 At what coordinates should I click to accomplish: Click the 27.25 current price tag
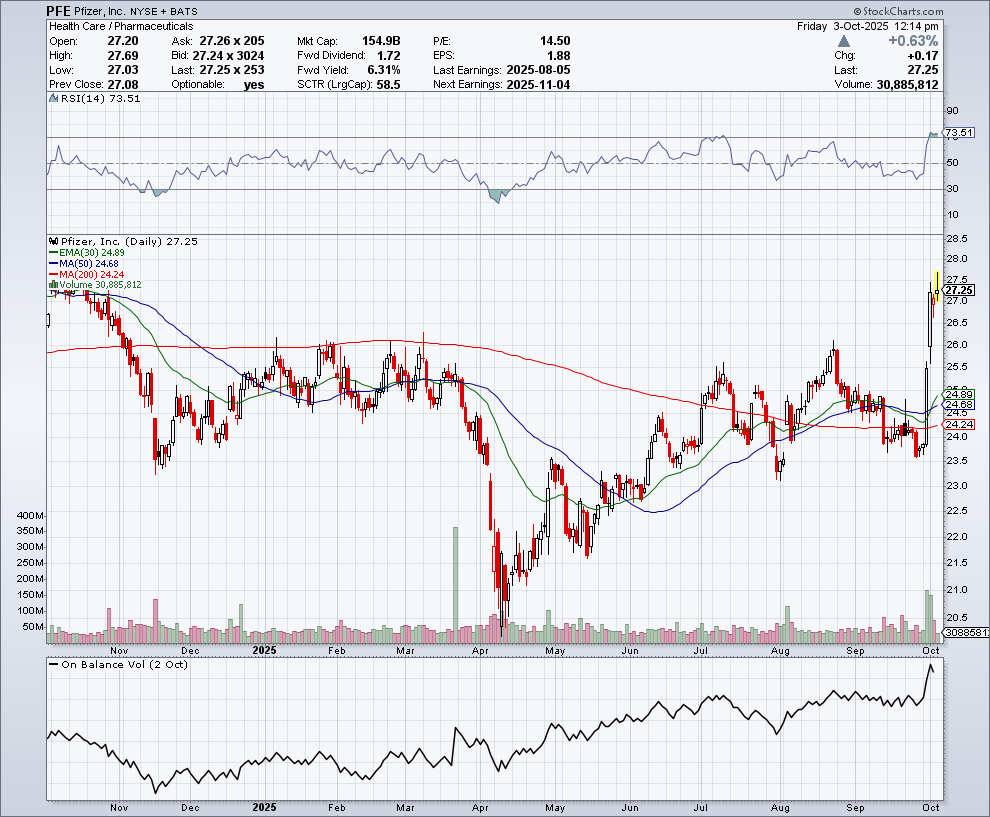[x=958, y=290]
